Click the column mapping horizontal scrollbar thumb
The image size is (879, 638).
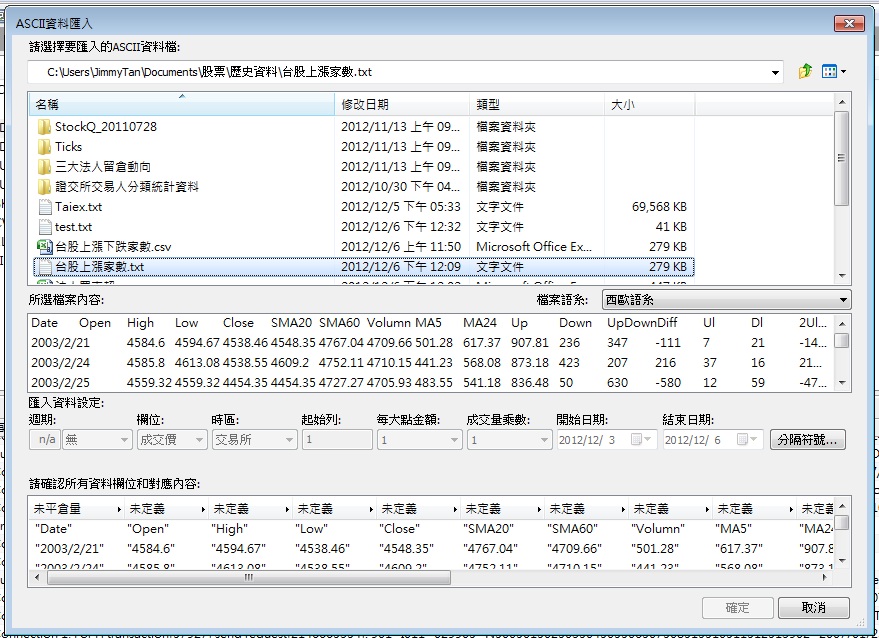click(249, 577)
